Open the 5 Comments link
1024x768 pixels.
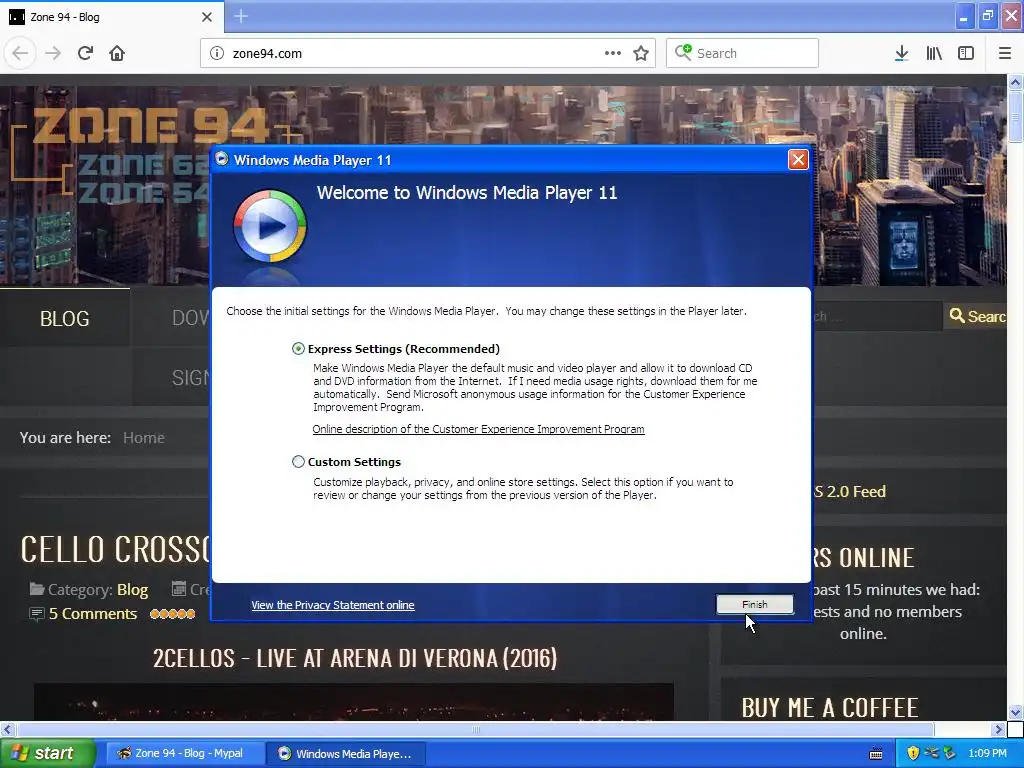tap(93, 614)
